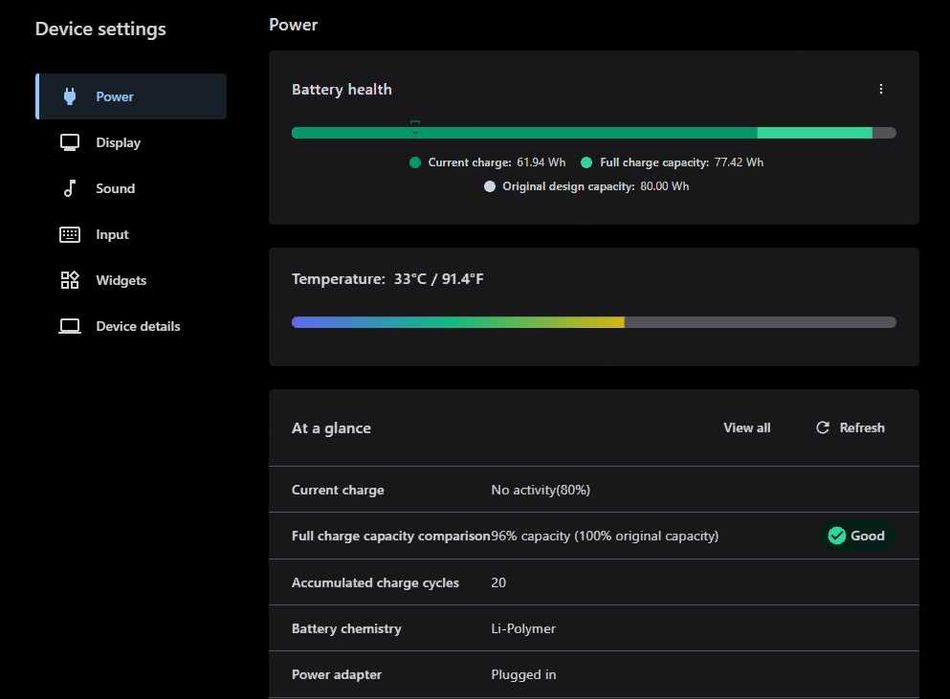The image size is (950, 699).
Task: Select Device details in the sidebar
Action: [138, 326]
